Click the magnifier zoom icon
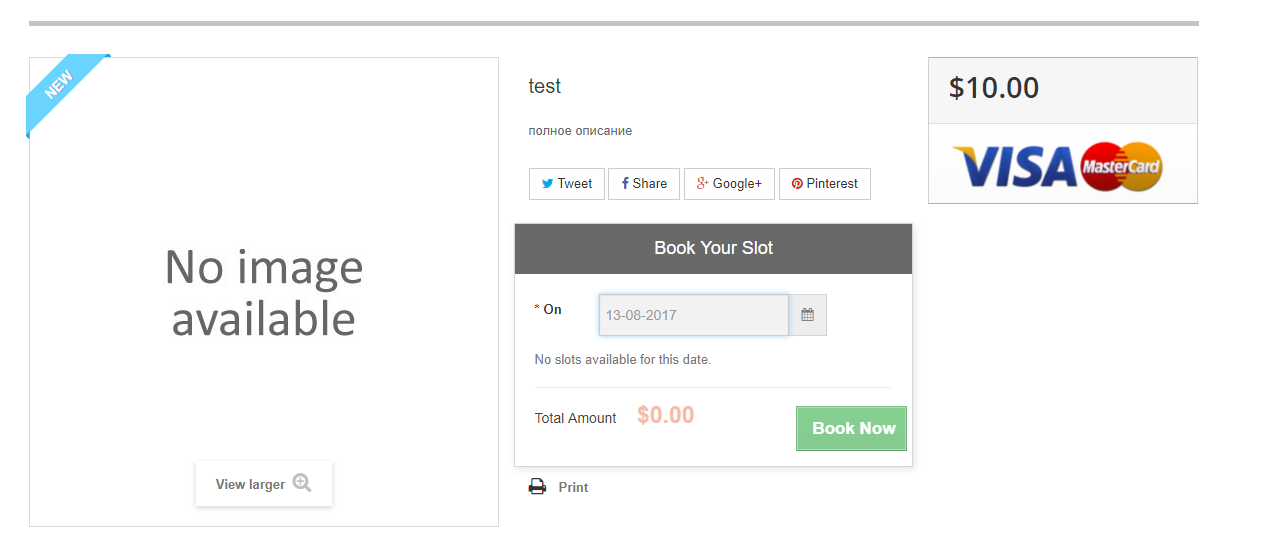The height and width of the screenshot is (552, 1271). coord(302,483)
